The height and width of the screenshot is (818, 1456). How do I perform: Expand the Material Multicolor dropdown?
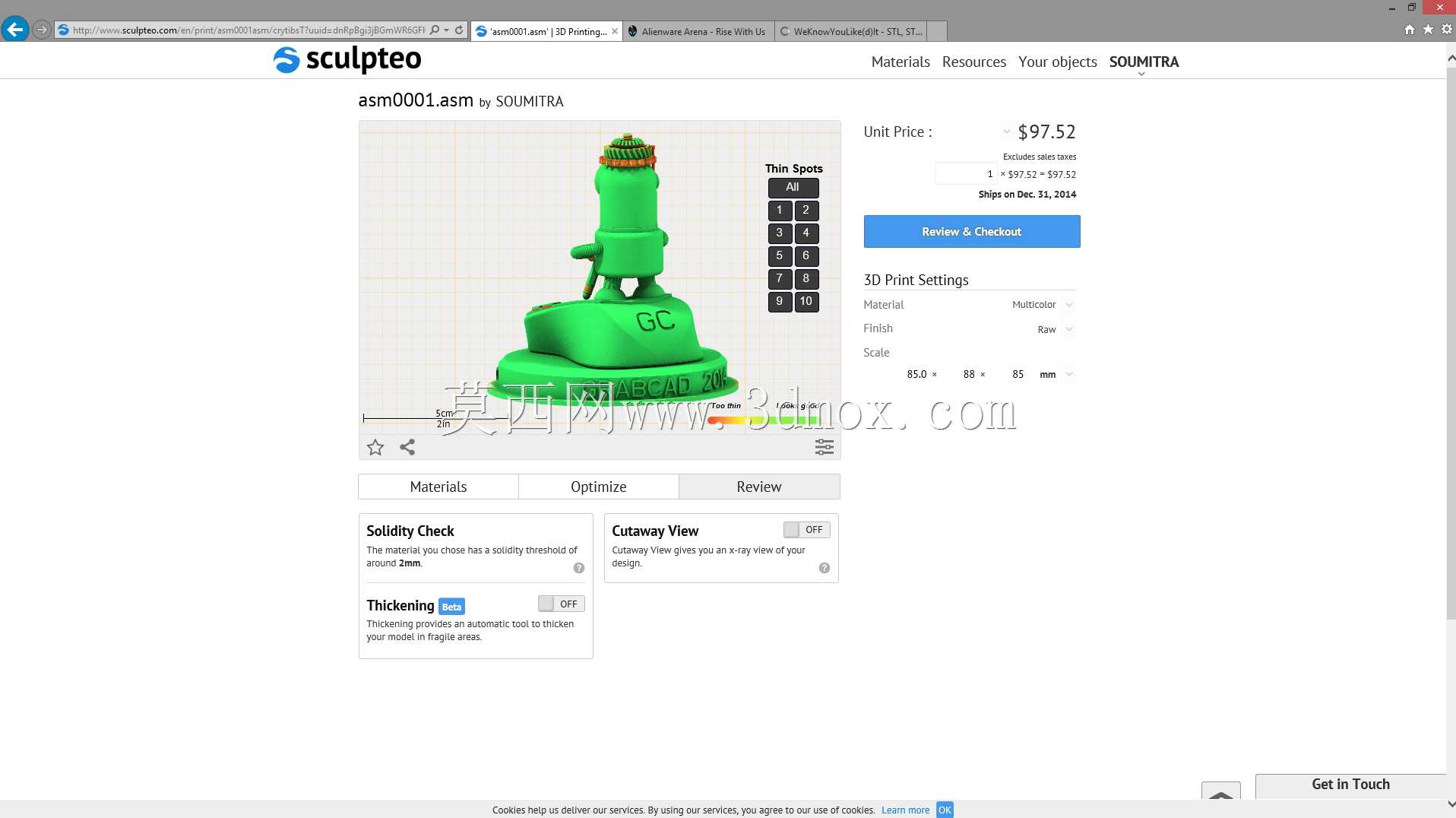point(1069,305)
